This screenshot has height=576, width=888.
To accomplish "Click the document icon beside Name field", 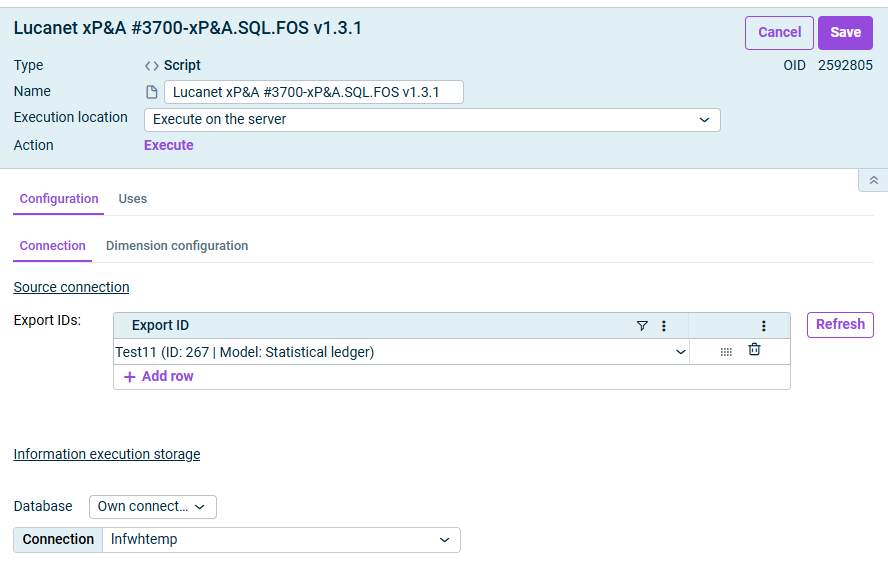I will pyautogui.click(x=152, y=92).
